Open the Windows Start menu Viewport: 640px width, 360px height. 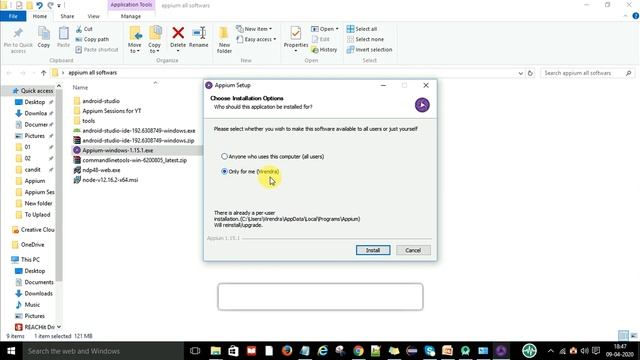click(11, 351)
